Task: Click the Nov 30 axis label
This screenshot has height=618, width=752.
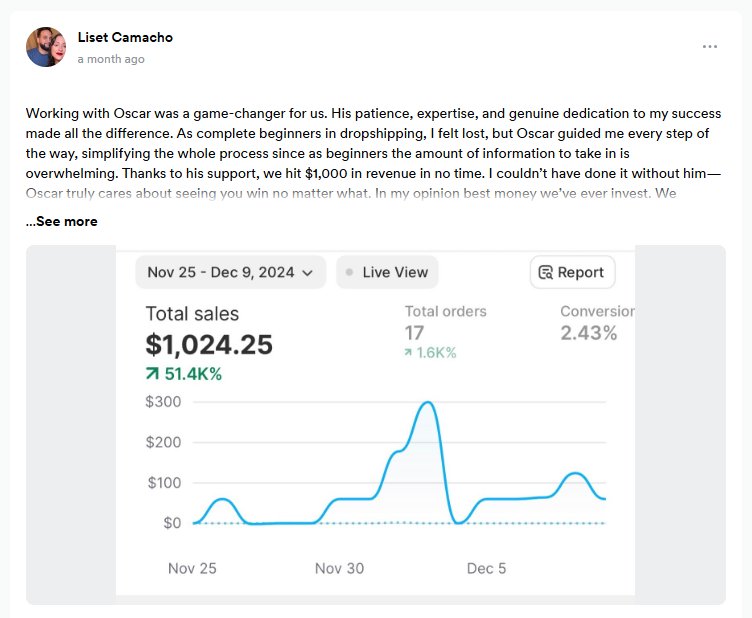Action: tap(339, 568)
